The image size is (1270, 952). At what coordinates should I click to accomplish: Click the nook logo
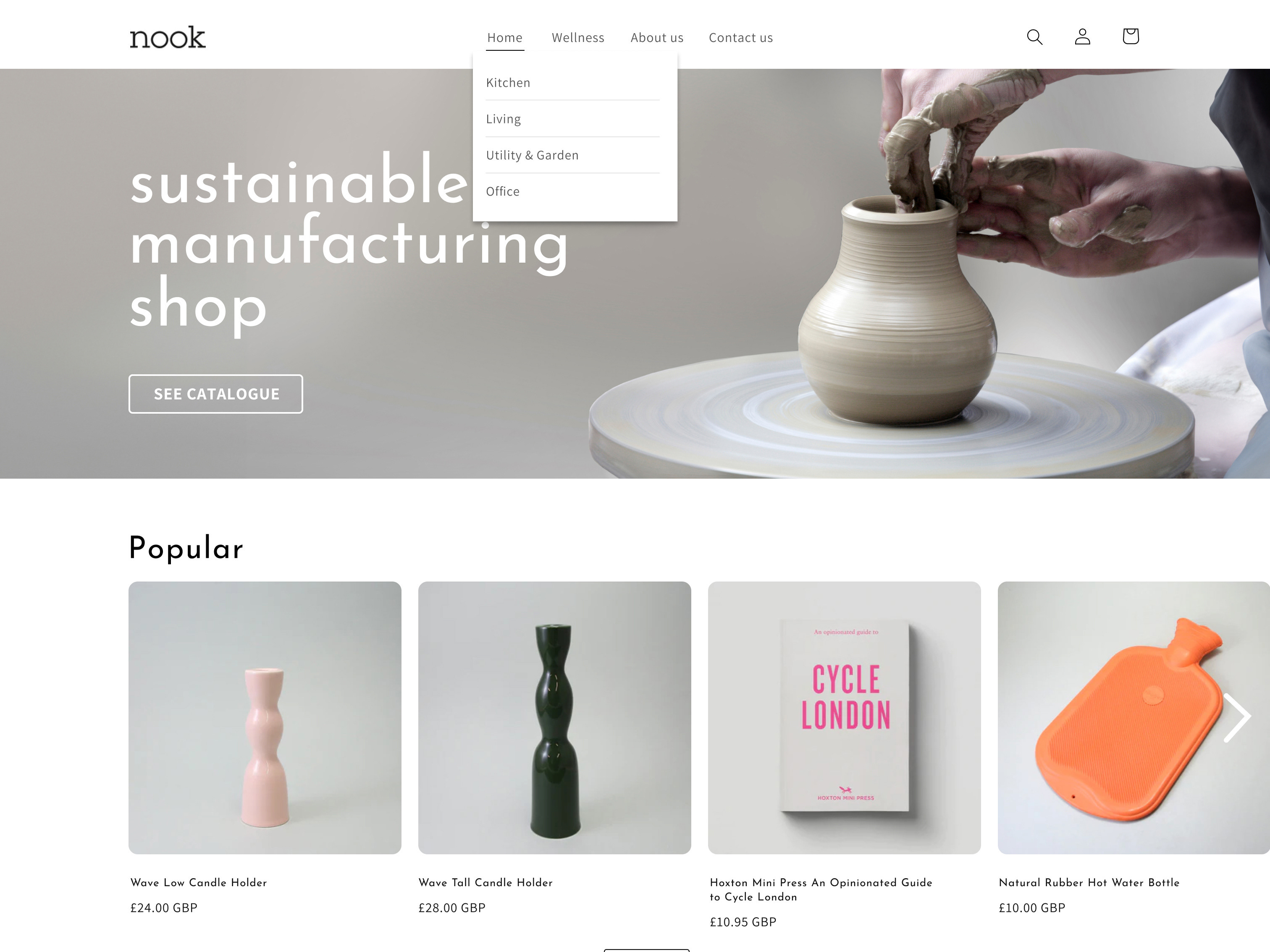coord(167,37)
